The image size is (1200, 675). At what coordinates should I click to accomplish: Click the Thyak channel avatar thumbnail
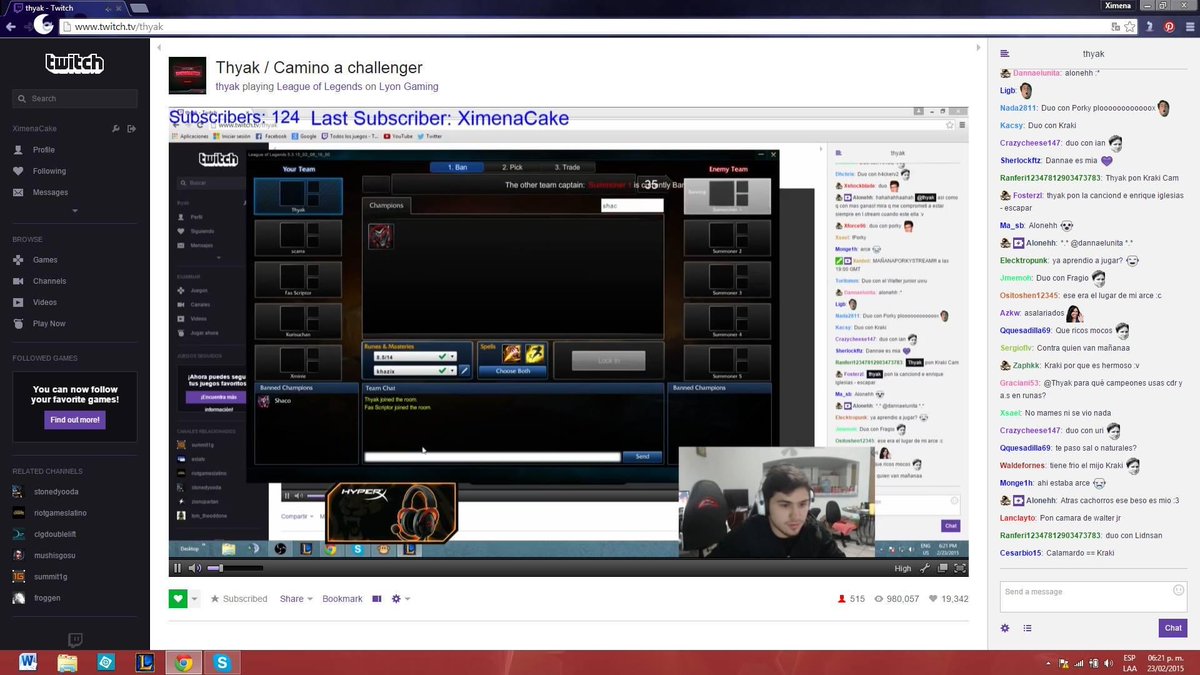187,75
